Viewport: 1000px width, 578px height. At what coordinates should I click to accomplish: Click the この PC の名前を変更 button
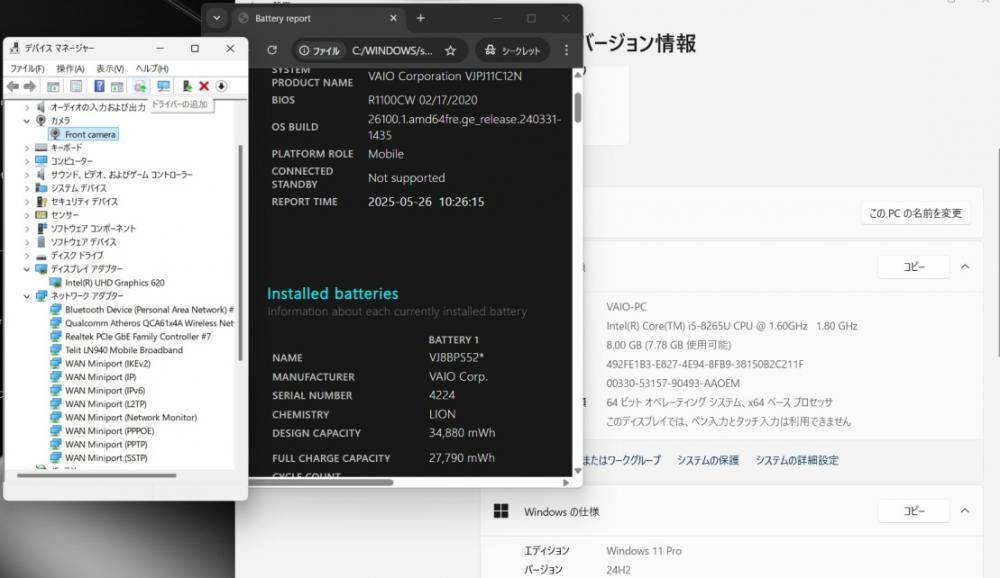click(915, 213)
